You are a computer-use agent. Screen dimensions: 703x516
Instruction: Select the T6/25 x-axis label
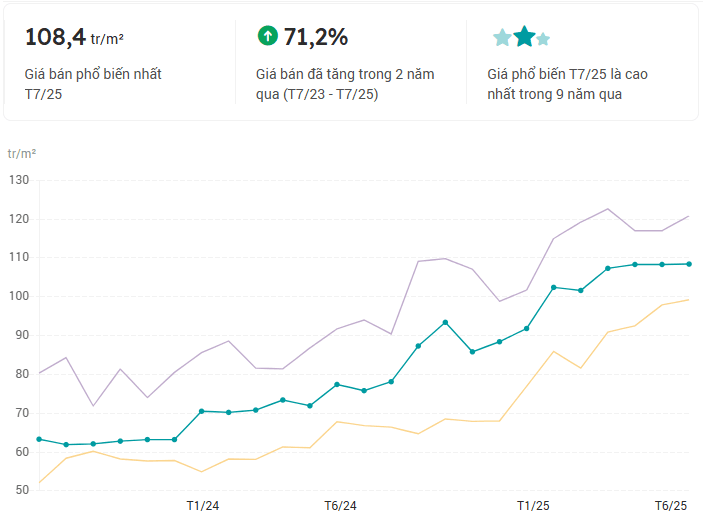click(671, 505)
